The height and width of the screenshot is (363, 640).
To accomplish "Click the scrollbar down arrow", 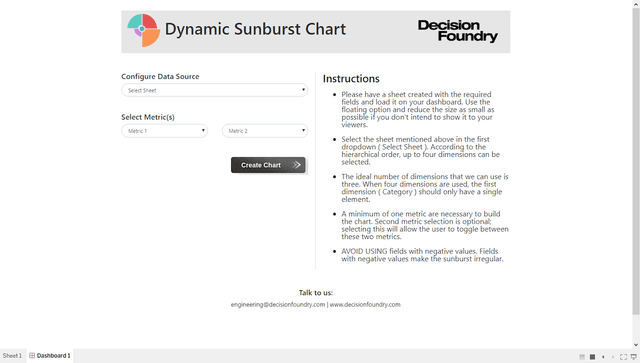I will (636, 345).
